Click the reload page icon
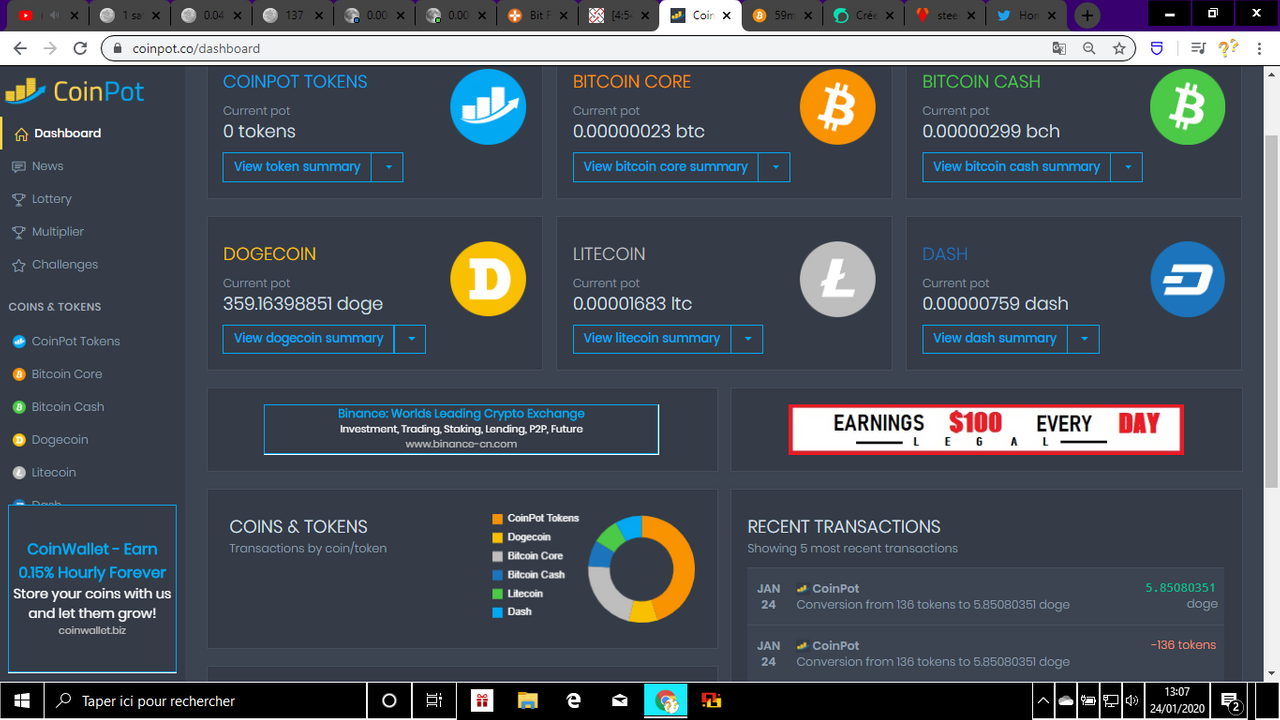The height and width of the screenshot is (720, 1280). [81, 48]
